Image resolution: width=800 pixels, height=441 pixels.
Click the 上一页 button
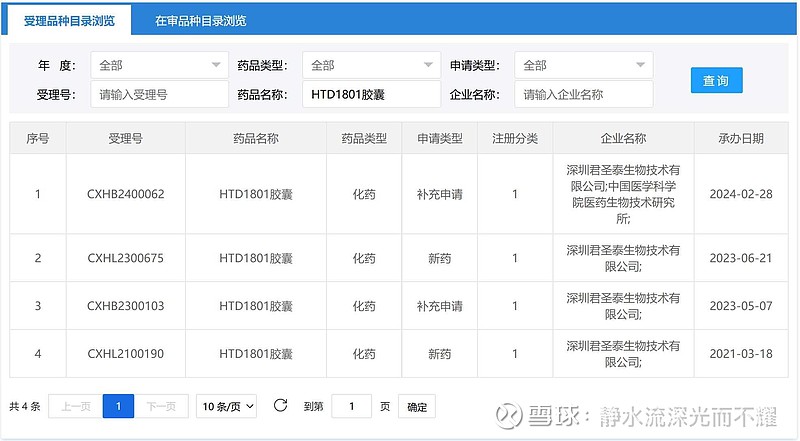[76, 406]
